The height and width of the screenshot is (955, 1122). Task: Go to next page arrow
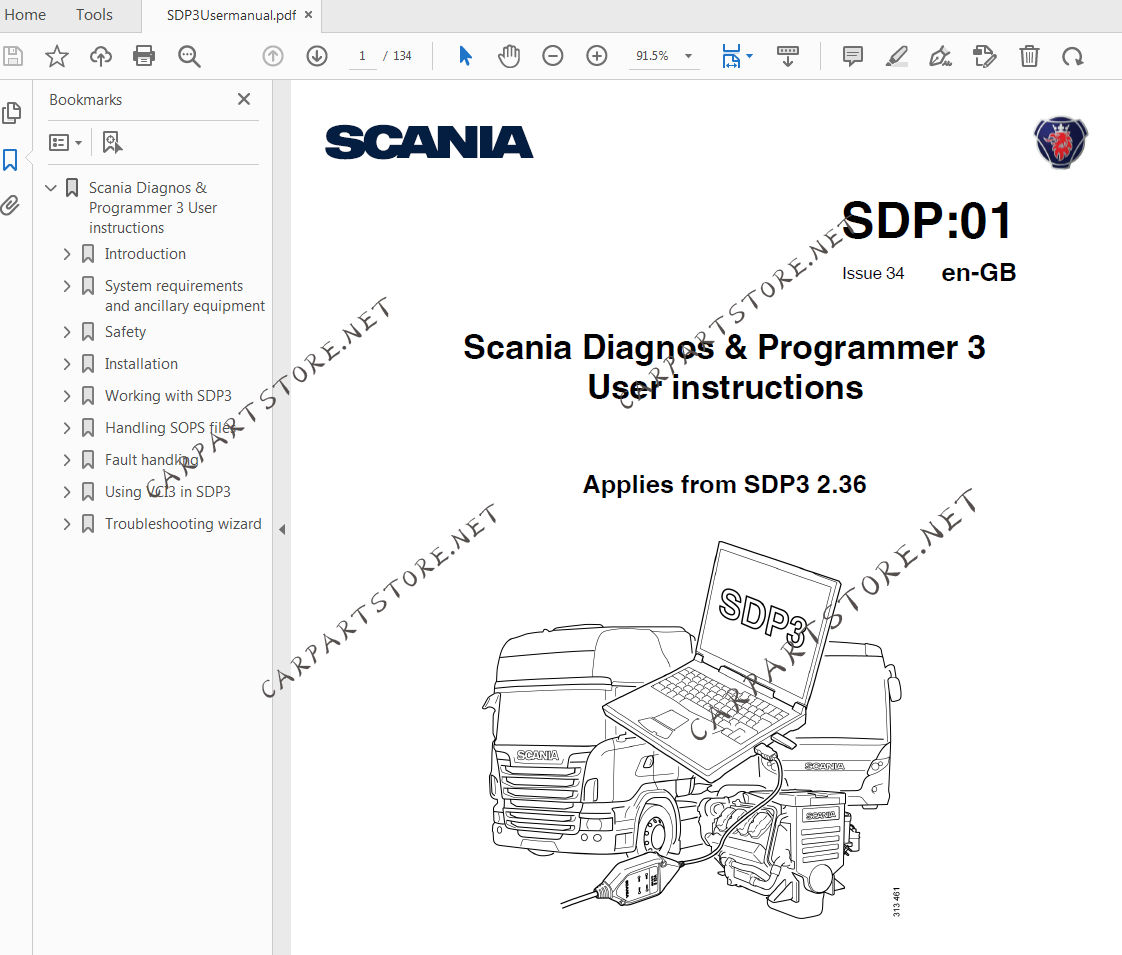coord(317,56)
